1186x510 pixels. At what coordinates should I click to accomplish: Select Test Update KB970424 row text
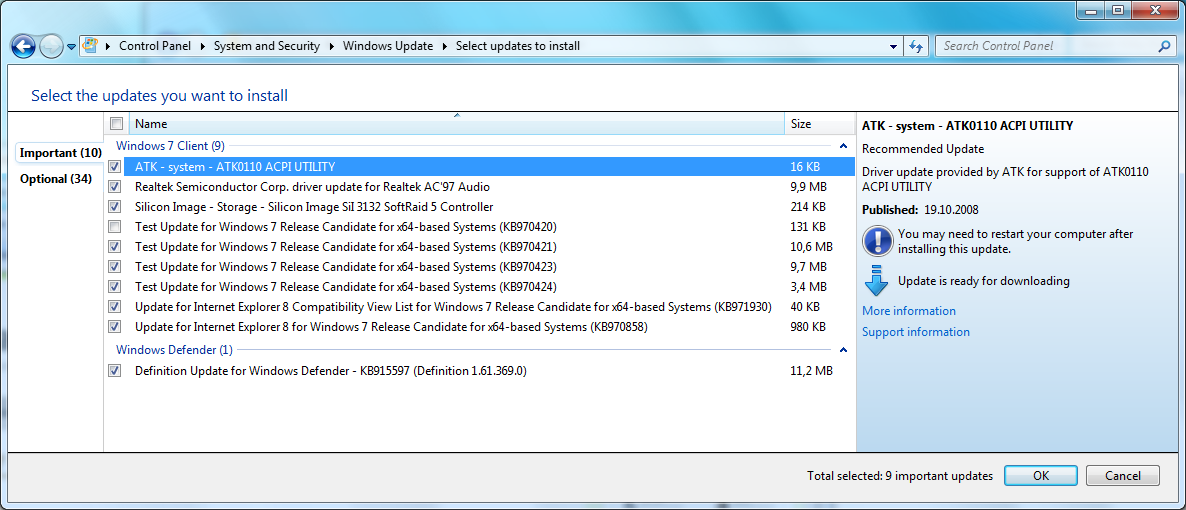coord(346,287)
